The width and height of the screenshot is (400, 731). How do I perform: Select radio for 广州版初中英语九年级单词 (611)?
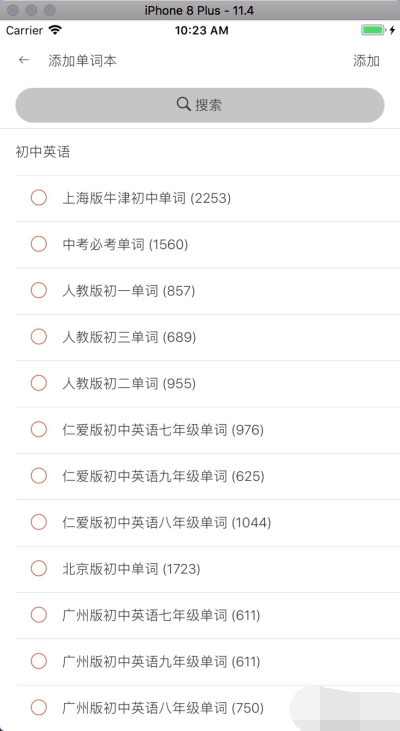[39, 661]
